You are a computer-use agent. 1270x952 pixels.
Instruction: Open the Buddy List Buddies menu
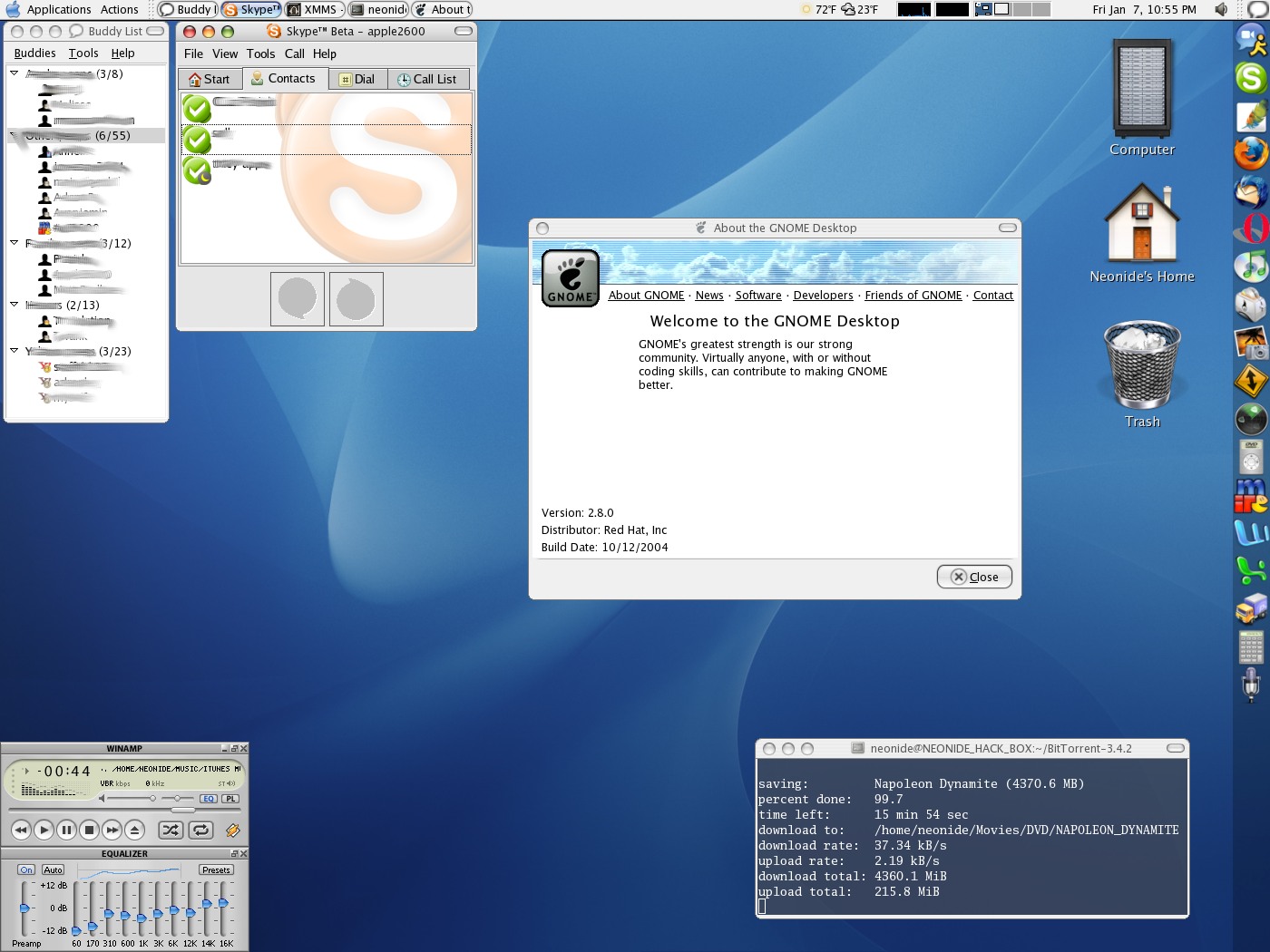(x=34, y=53)
